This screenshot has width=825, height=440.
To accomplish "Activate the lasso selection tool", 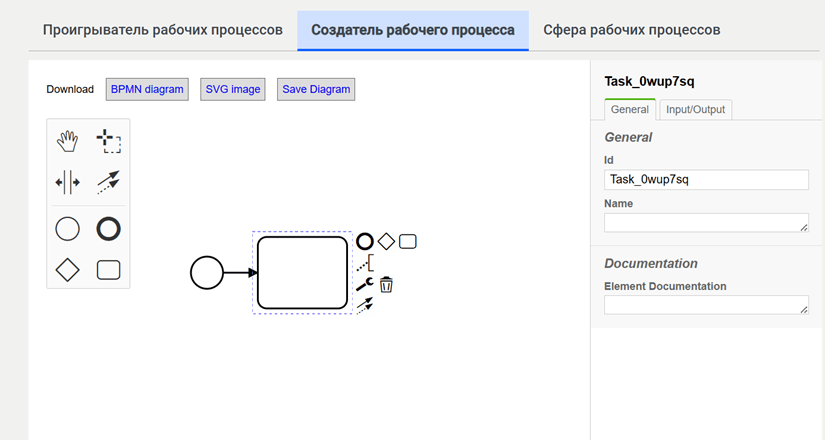I will 108,142.
